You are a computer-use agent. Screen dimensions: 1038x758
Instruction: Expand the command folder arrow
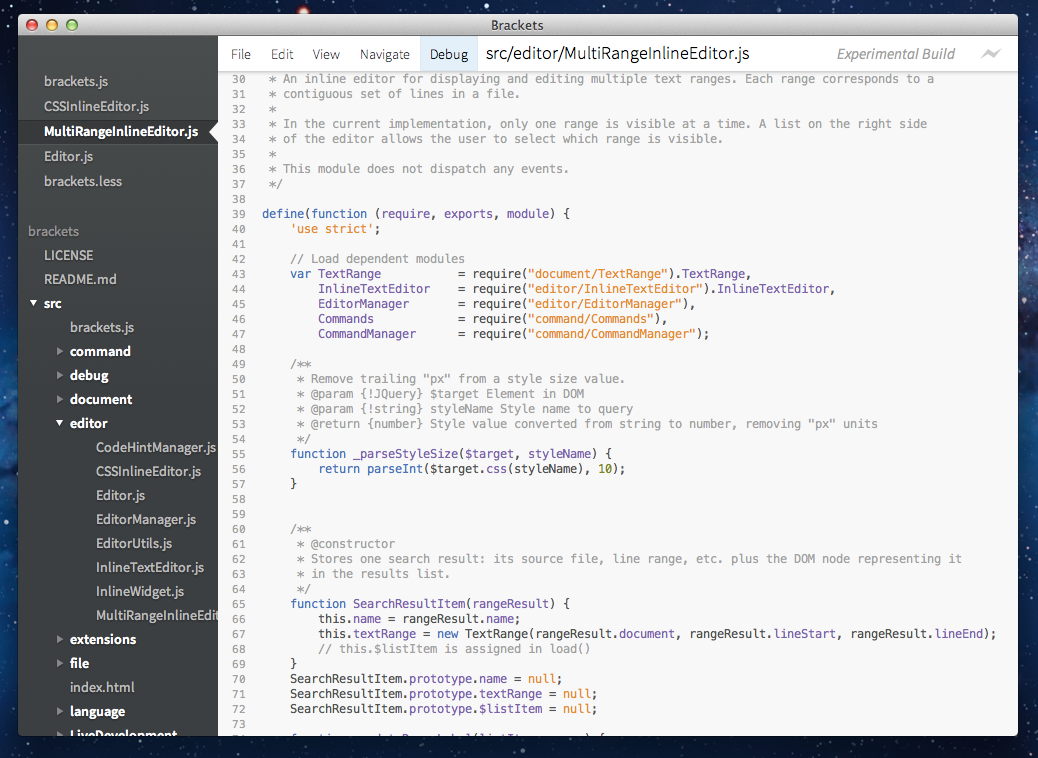click(x=60, y=351)
